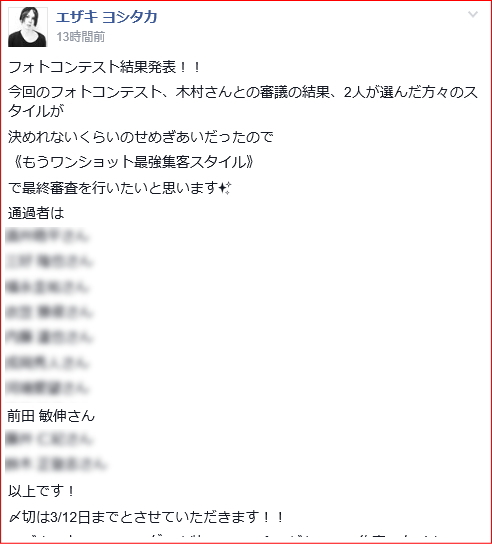Click the 通過者は line
The image size is (492, 544).
coord(36,213)
